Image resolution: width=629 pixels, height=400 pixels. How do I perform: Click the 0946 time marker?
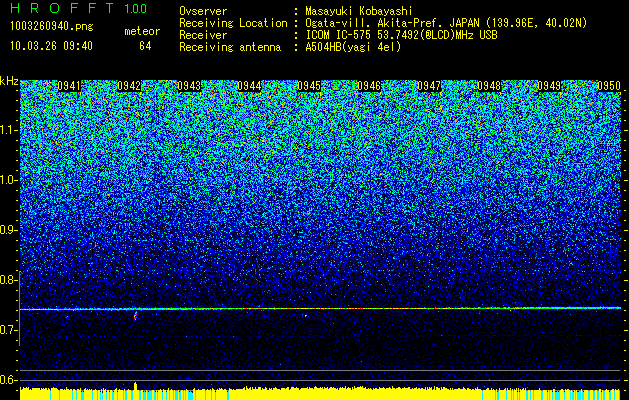pos(369,86)
